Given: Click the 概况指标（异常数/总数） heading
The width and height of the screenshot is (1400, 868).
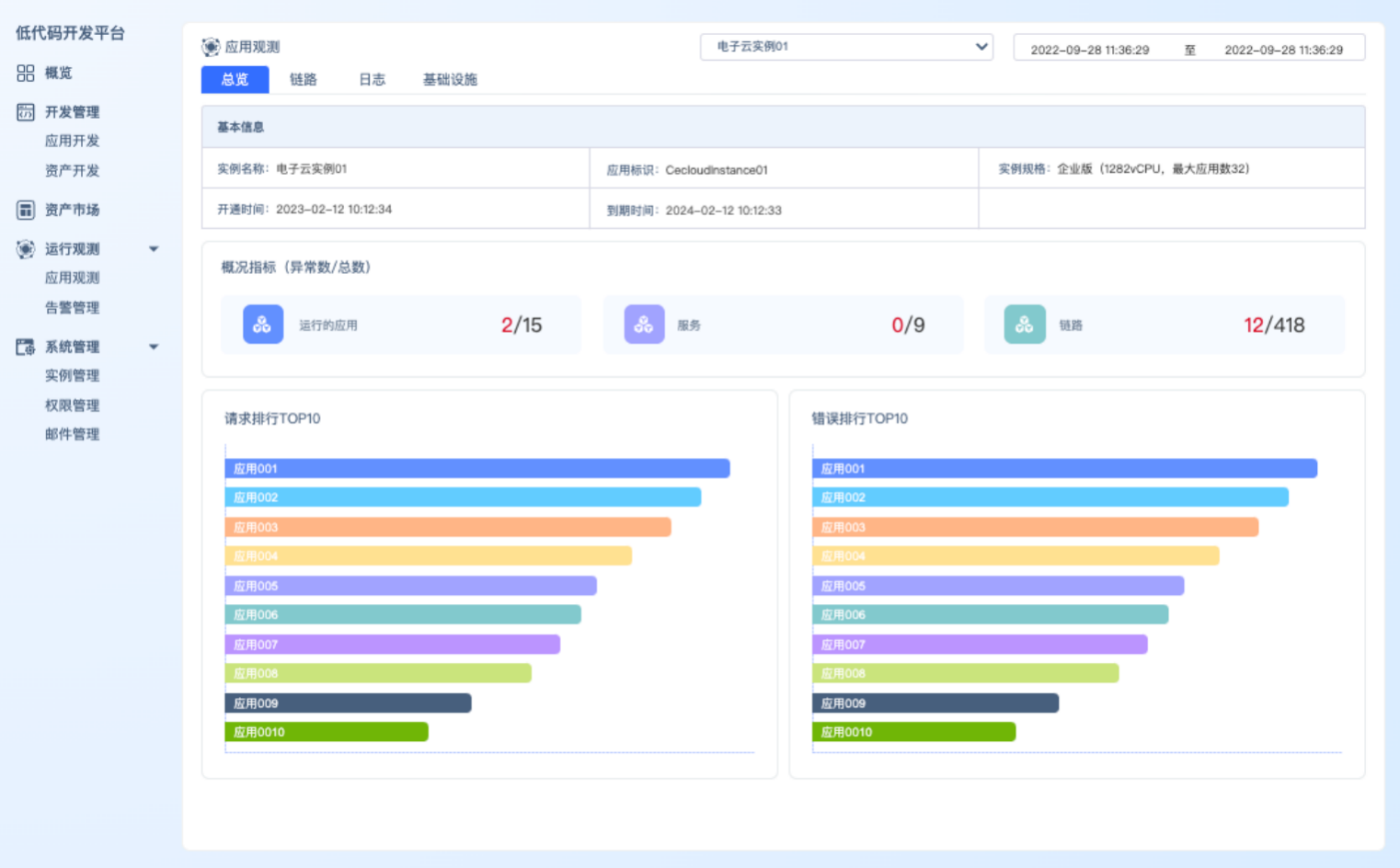Looking at the screenshot, I should pos(296,268).
